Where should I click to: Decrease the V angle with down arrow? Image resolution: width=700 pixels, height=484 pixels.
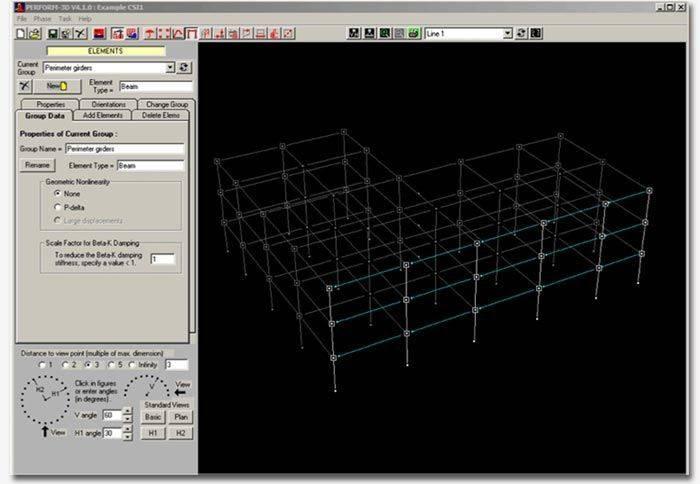coord(128,419)
